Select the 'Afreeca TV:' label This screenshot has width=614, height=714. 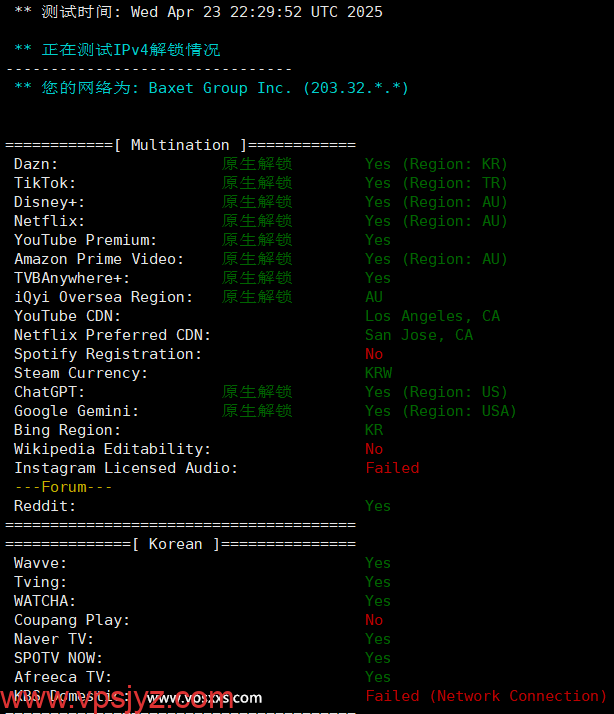coord(63,677)
